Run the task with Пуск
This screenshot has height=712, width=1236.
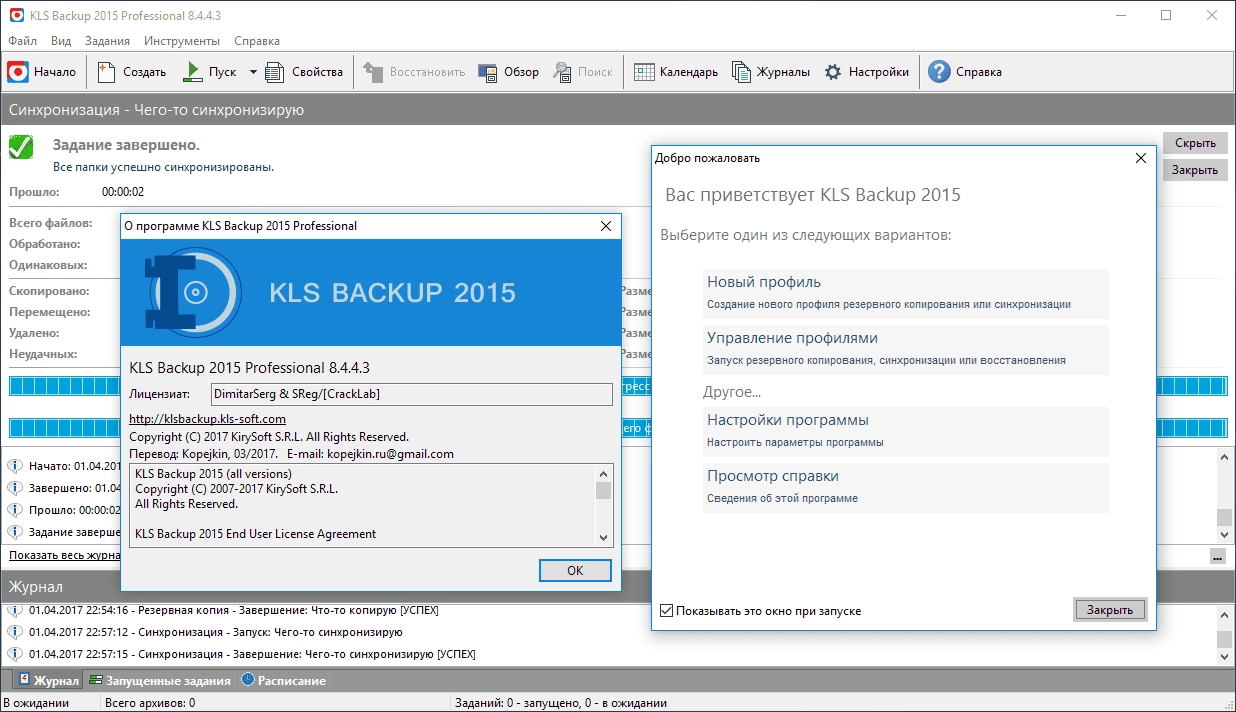coord(211,72)
